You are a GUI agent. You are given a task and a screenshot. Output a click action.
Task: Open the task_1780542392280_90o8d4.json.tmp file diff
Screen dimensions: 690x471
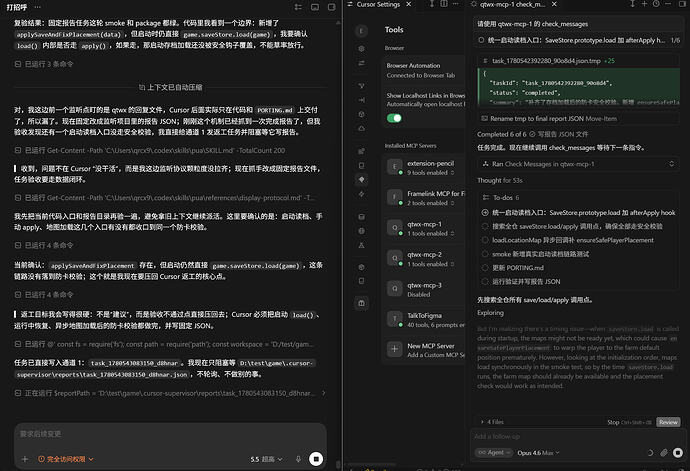click(546, 61)
